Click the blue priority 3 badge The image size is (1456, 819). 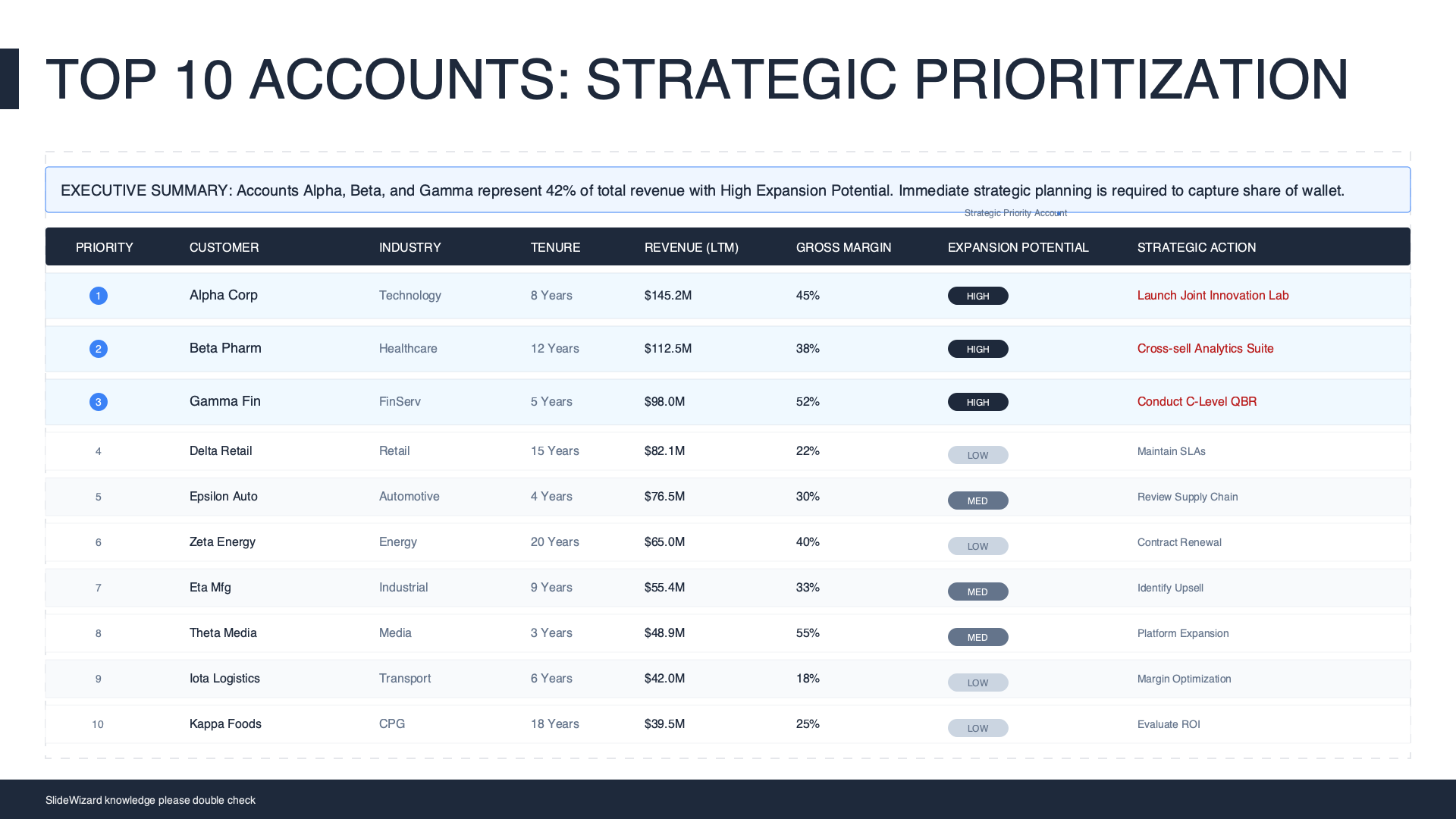coord(99,402)
